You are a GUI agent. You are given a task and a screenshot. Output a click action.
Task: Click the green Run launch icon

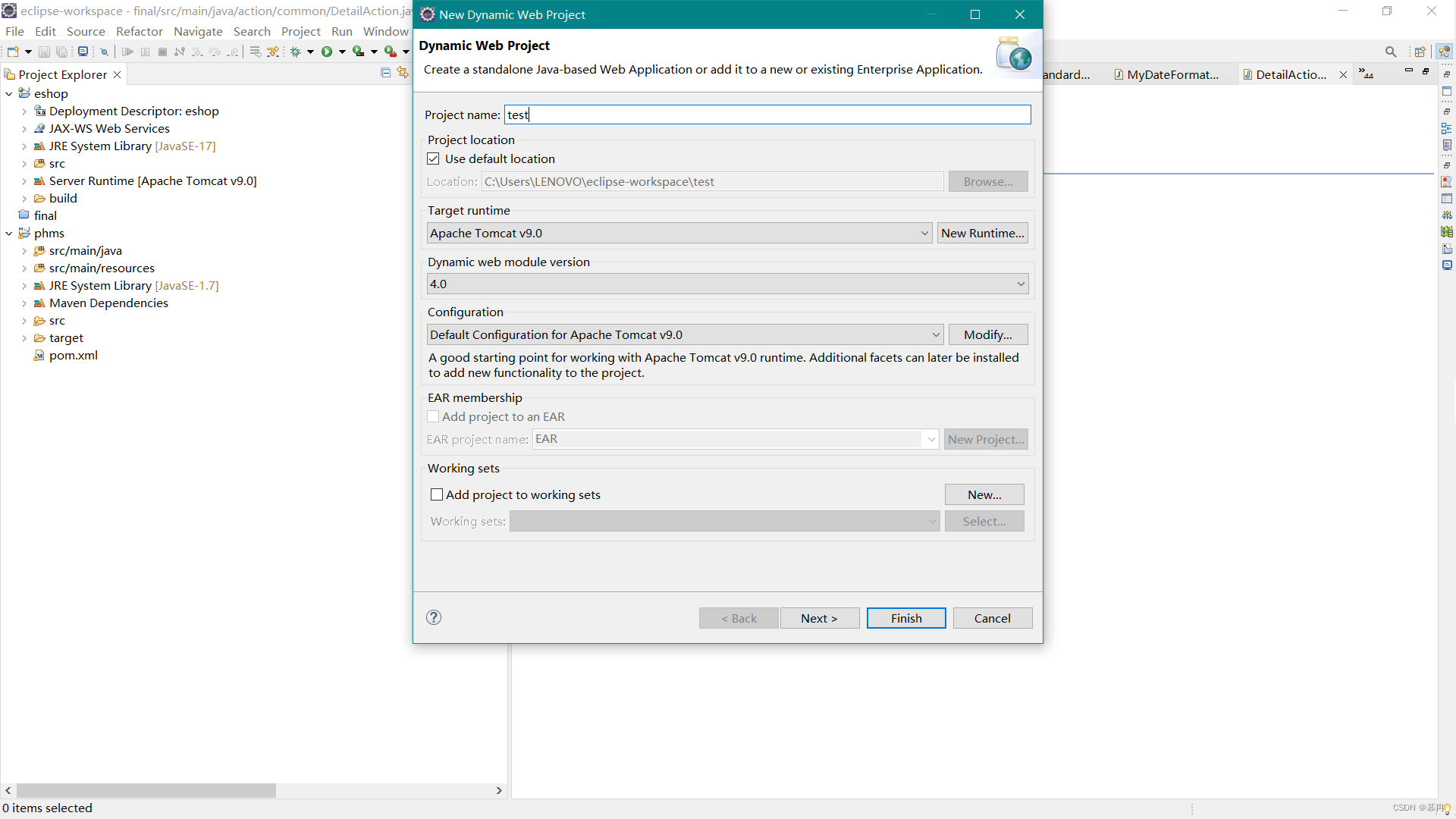click(x=327, y=52)
